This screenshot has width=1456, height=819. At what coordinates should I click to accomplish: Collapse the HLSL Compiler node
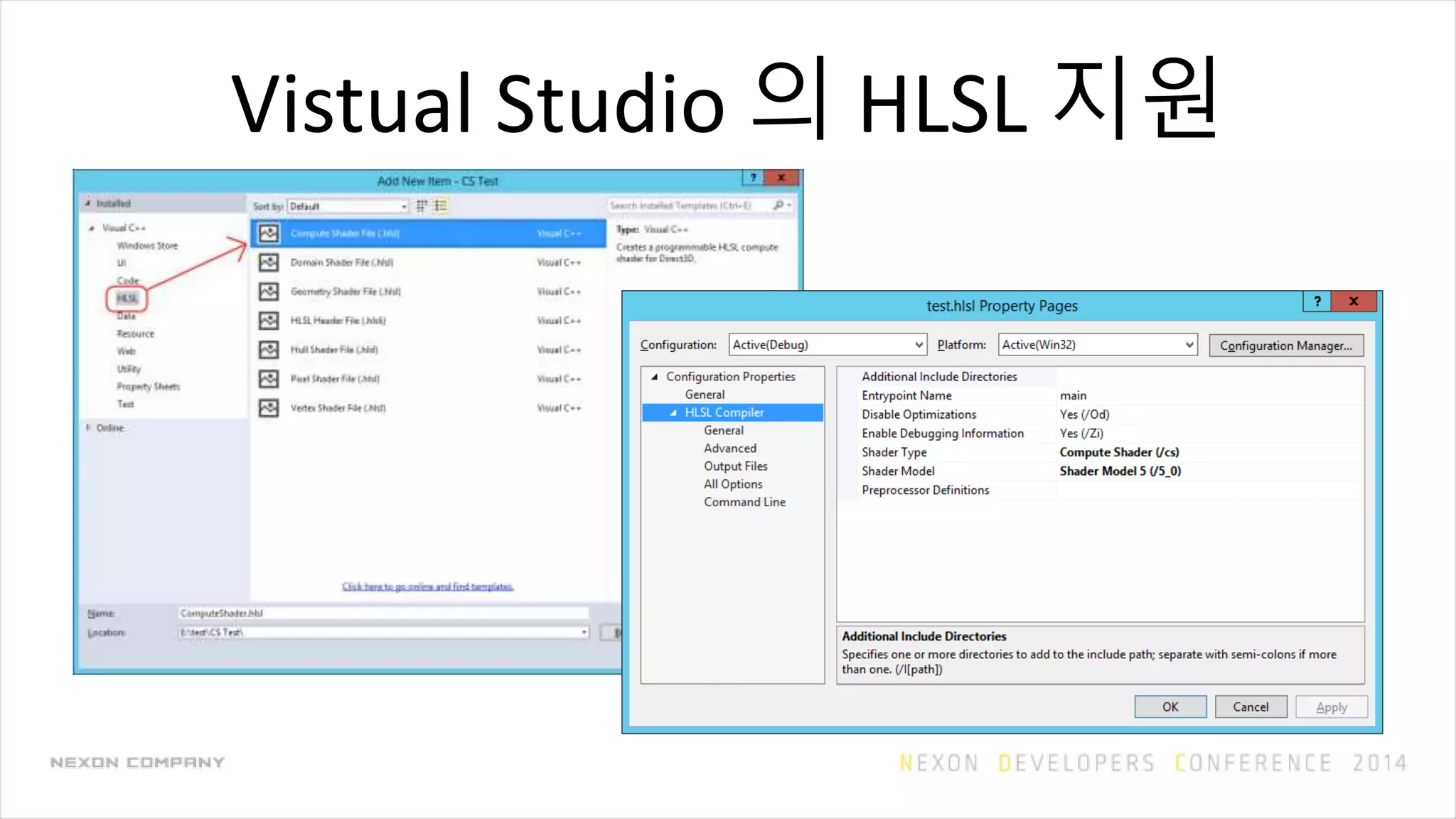click(x=673, y=412)
